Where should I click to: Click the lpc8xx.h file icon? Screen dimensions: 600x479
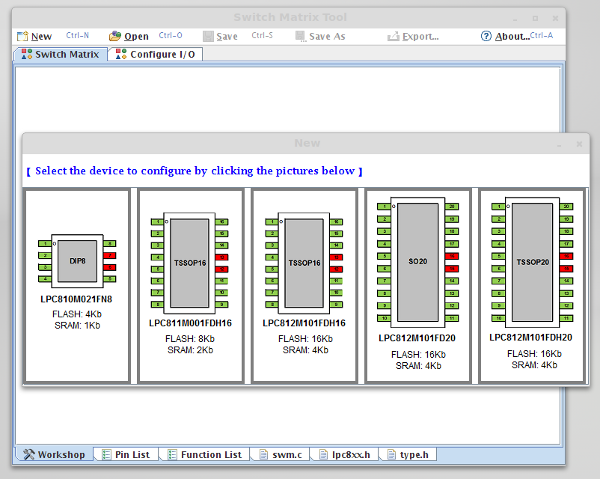coord(323,455)
